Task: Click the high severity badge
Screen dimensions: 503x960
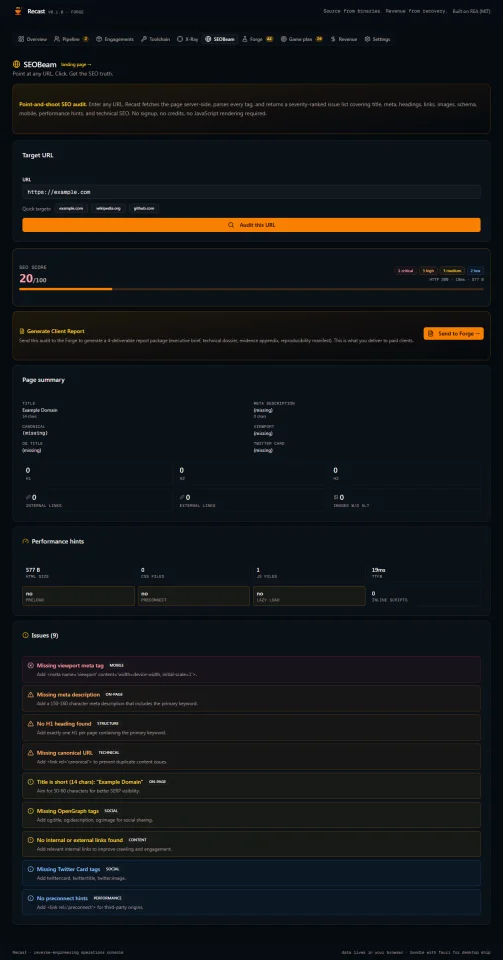Action: [428, 271]
